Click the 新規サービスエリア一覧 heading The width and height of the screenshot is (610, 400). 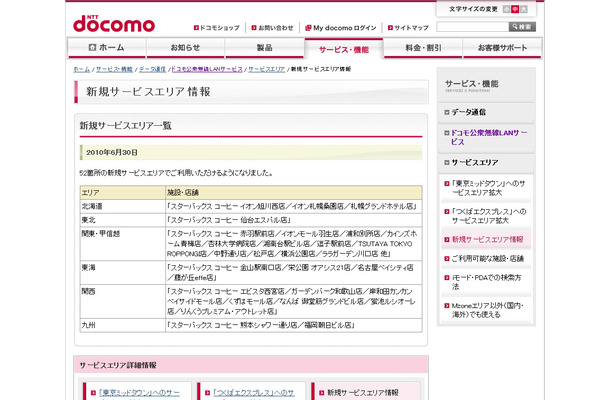pyautogui.click(x=125, y=125)
